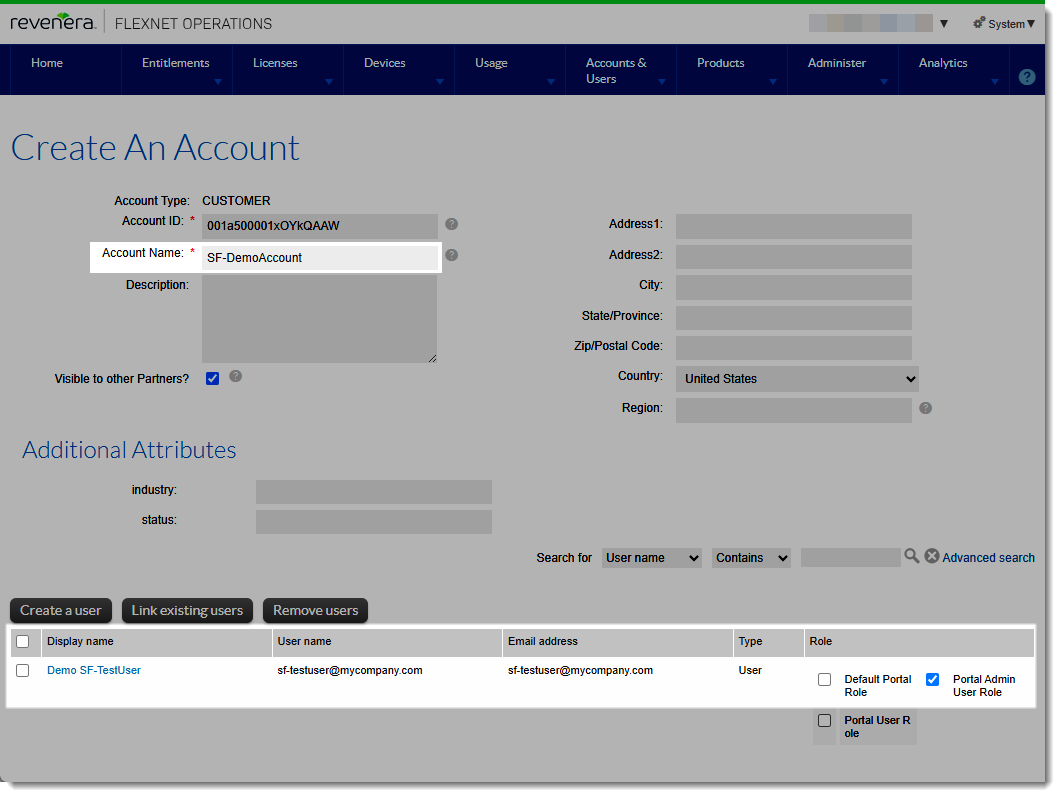Enable the Default Portal Role checkbox
Image resolution: width=1060 pixels, height=797 pixels.
pyautogui.click(x=824, y=679)
